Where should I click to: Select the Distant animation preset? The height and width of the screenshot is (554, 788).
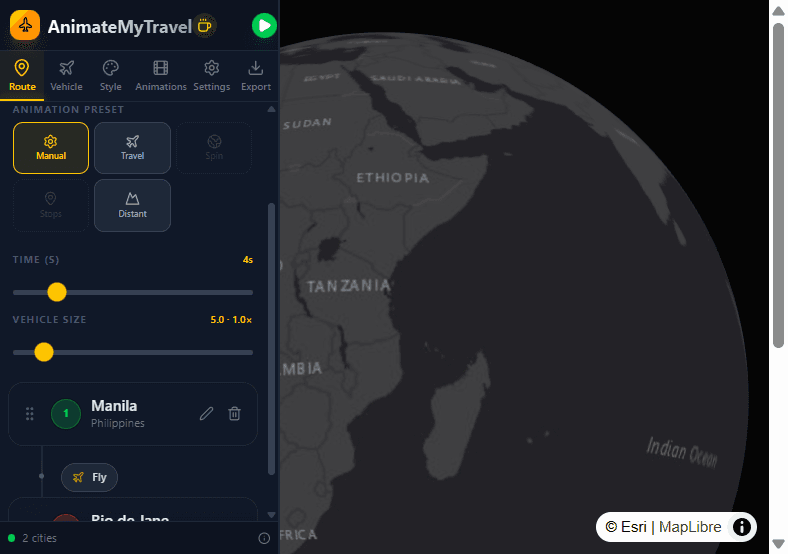pyautogui.click(x=132, y=205)
